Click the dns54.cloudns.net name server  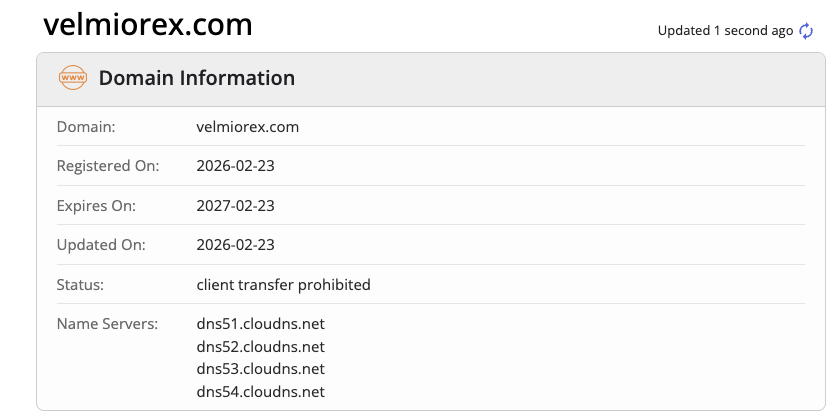point(260,392)
